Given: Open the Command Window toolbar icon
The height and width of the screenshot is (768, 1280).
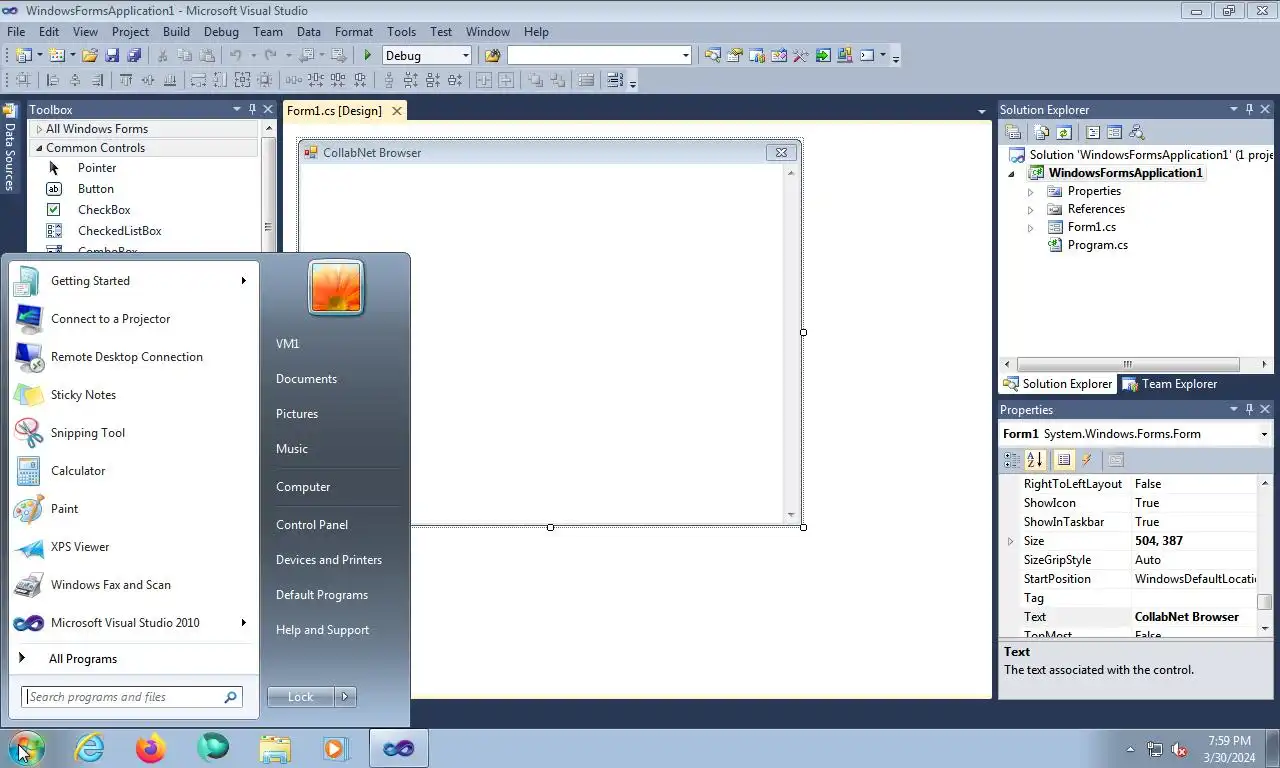Looking at the screenshot, I should point(867,56).
